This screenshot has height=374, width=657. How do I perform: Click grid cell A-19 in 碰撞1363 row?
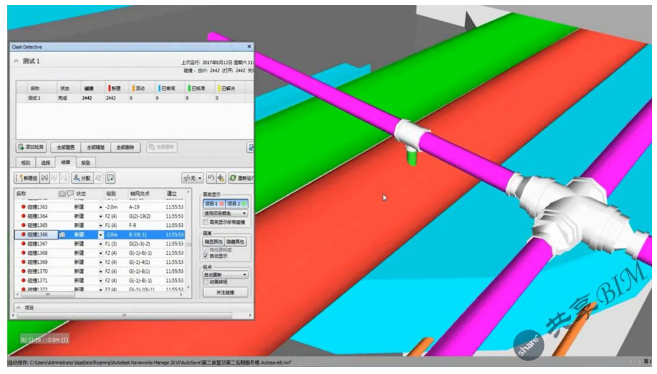[135, 207]
